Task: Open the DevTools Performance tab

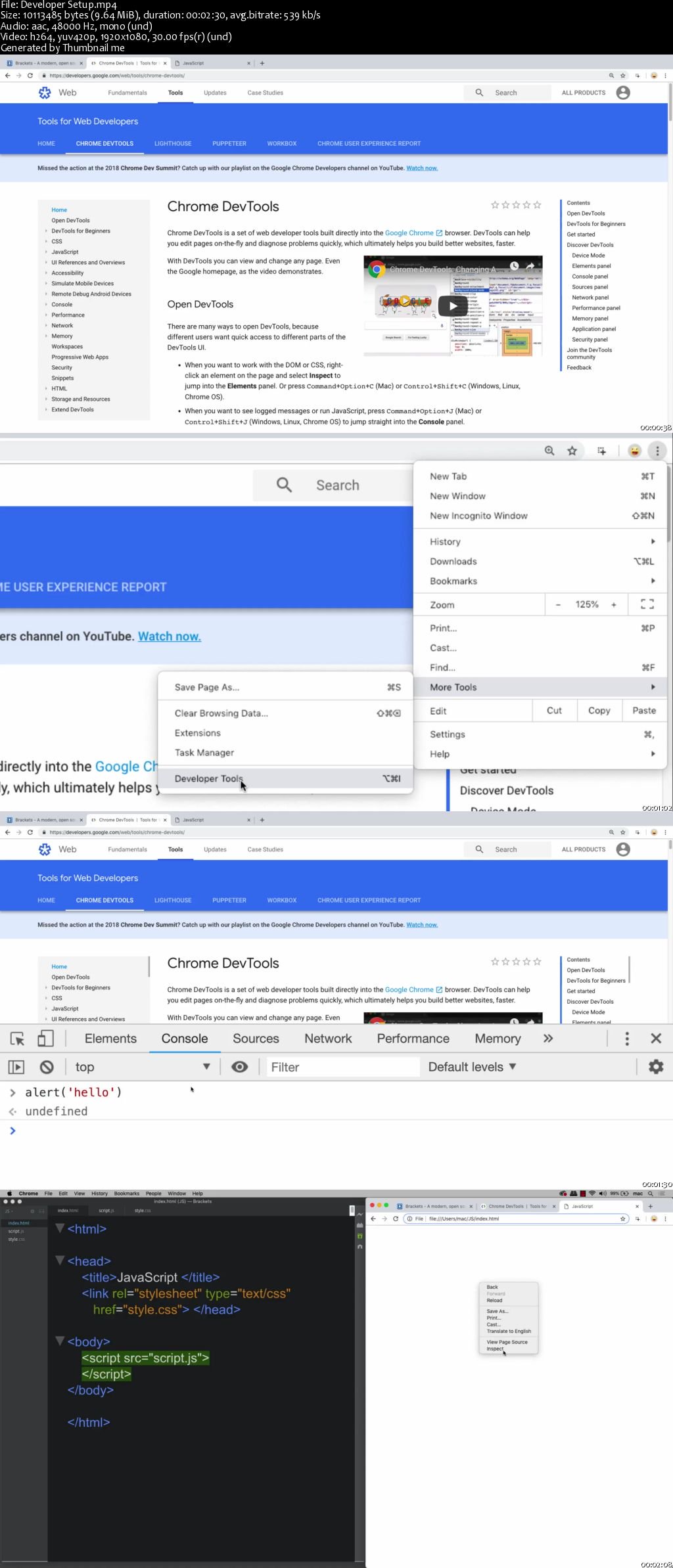Action: click(413, 1039)
